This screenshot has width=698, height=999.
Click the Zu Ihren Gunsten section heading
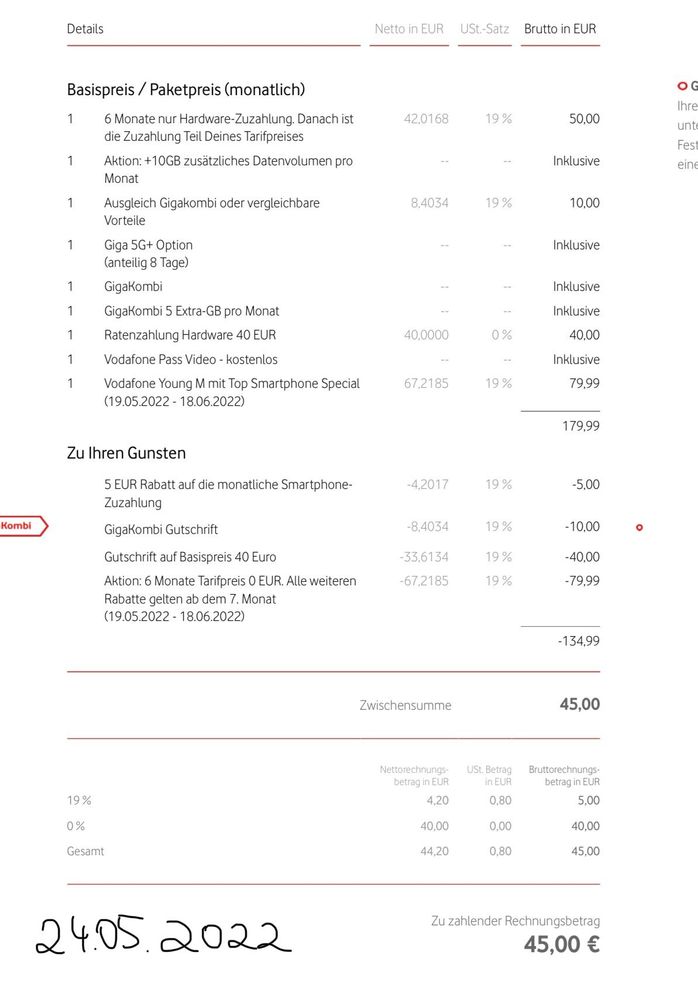[x=126, y=453]
